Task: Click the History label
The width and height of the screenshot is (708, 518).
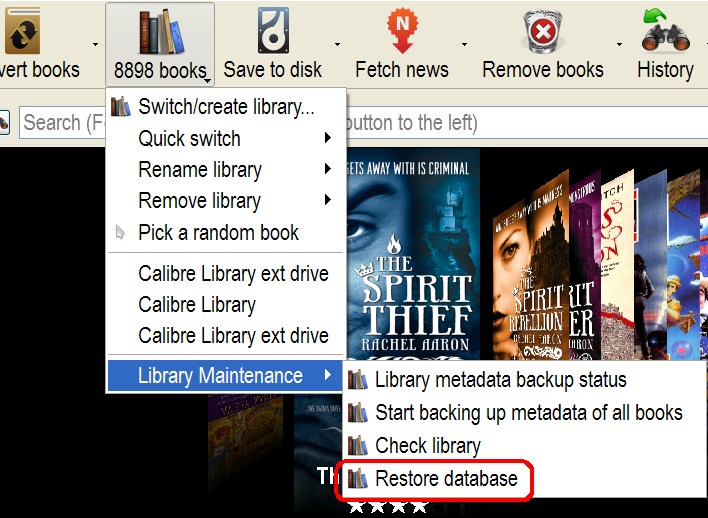Action: click(x=665, y=70)
